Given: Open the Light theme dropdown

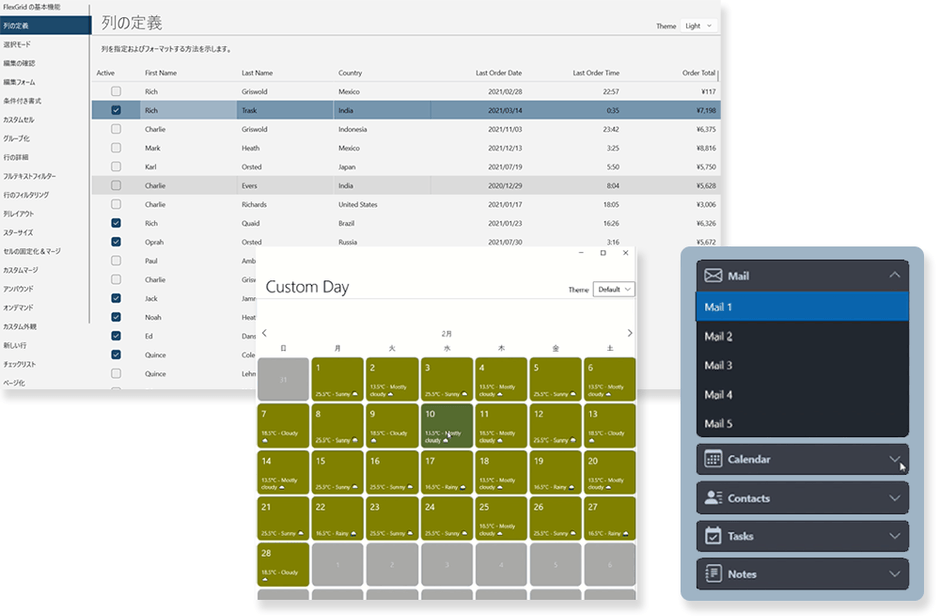Looking at the screenshot, I should tap(699, 26).
